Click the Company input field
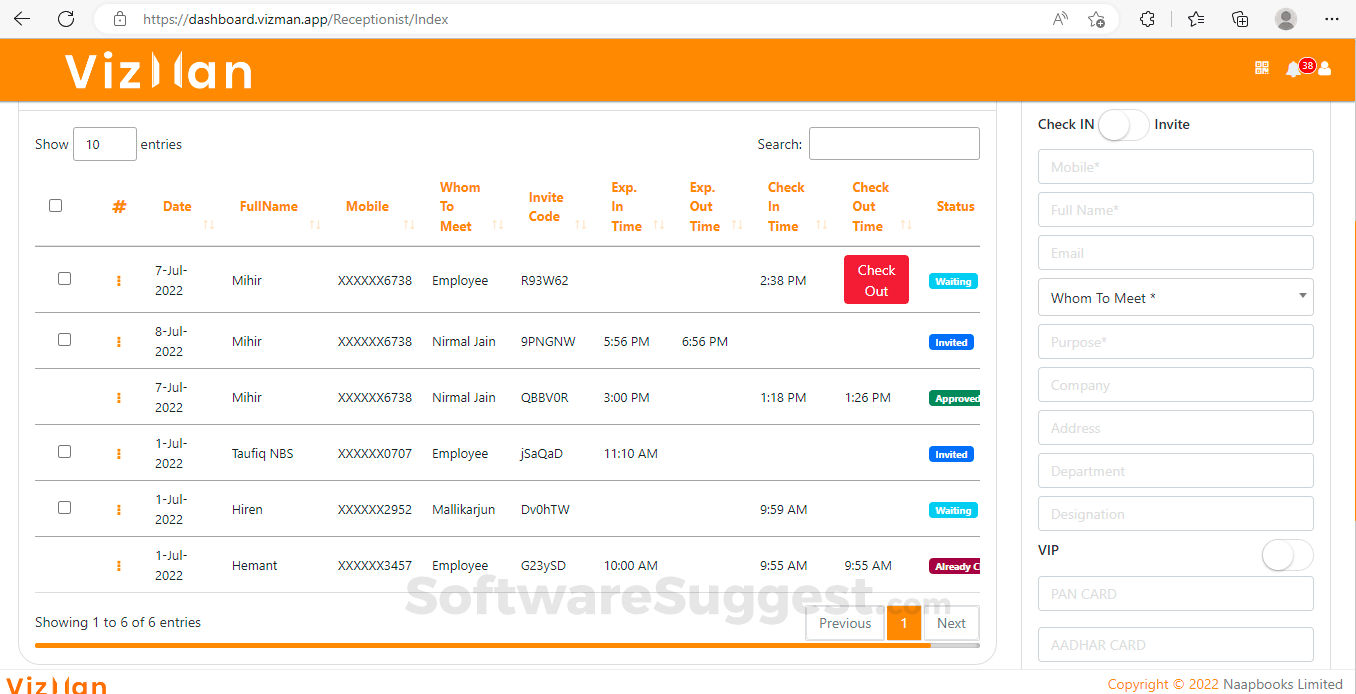The width and height of the screenshot is (1356, 694). click(x=1176, y=385)
